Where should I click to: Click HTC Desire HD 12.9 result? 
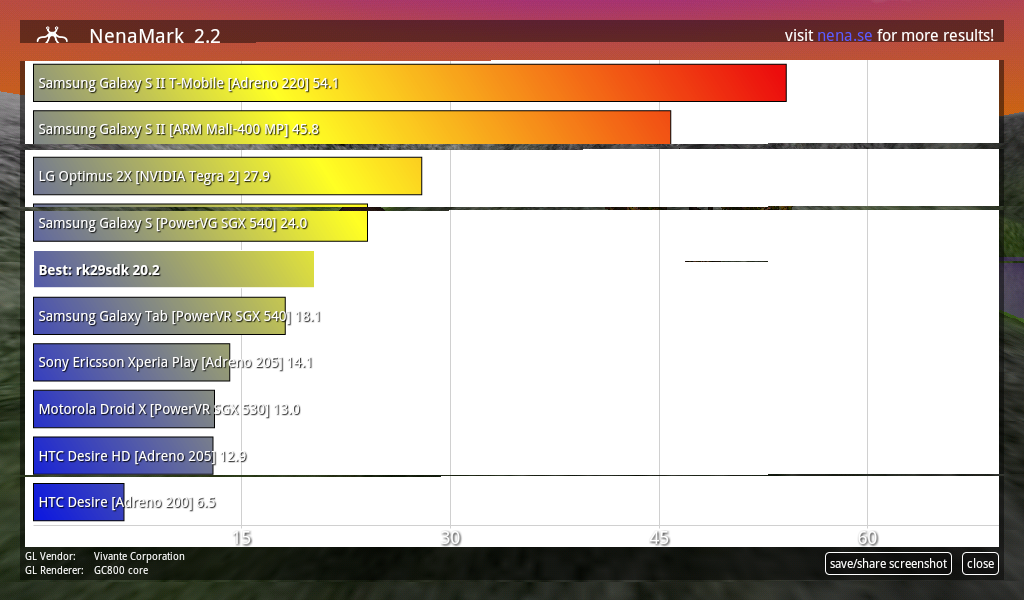pos(123,456)
